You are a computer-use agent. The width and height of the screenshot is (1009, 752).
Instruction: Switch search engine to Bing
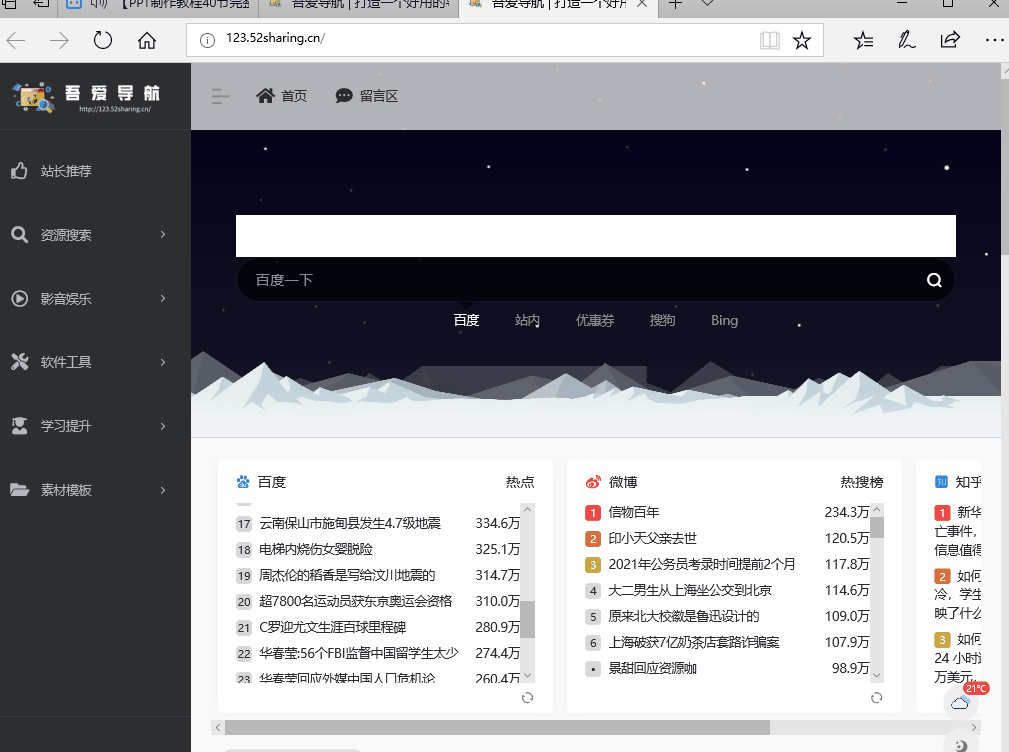coord(724,320)
